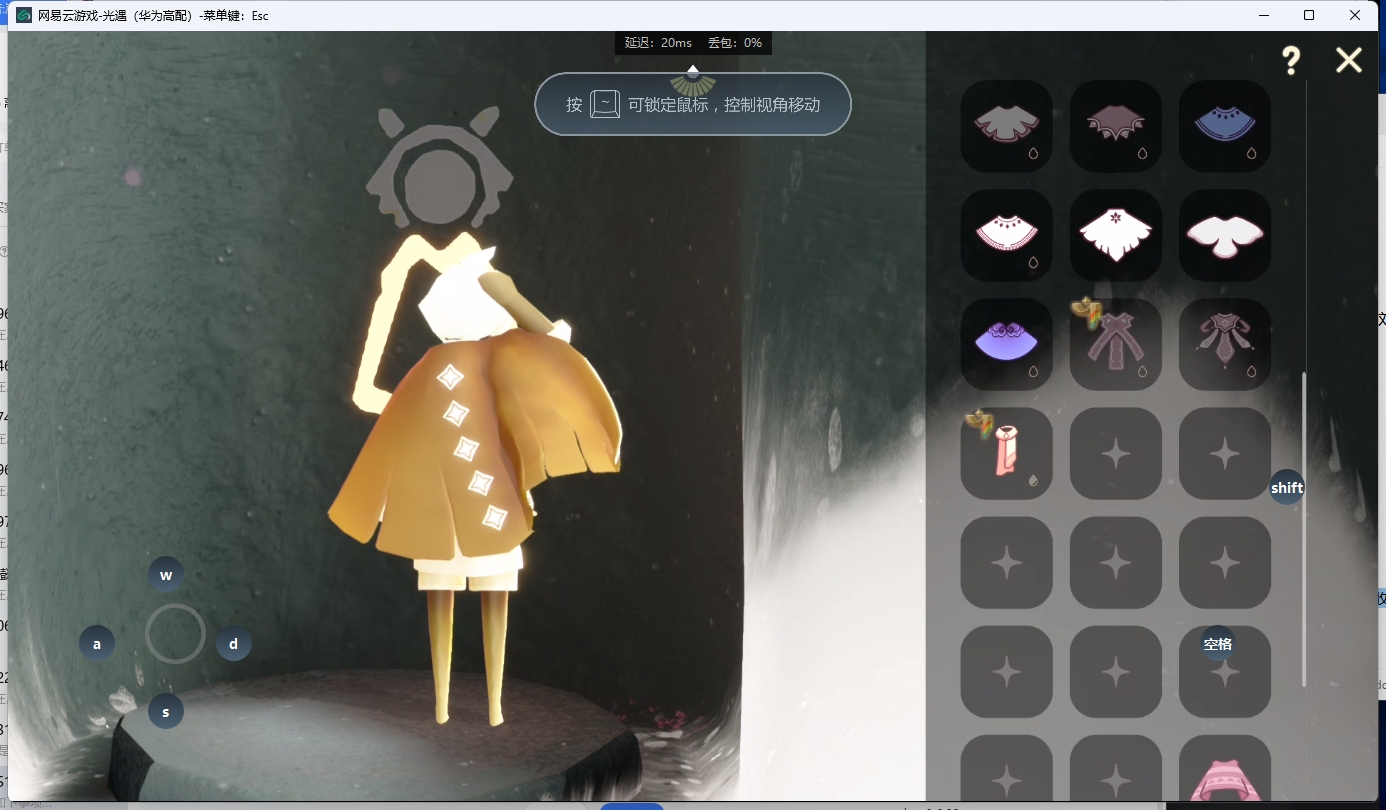The width and height of the screenshot is (1386, 810).
Task: Click the virtual joystick ring
Action: [175, 634]
